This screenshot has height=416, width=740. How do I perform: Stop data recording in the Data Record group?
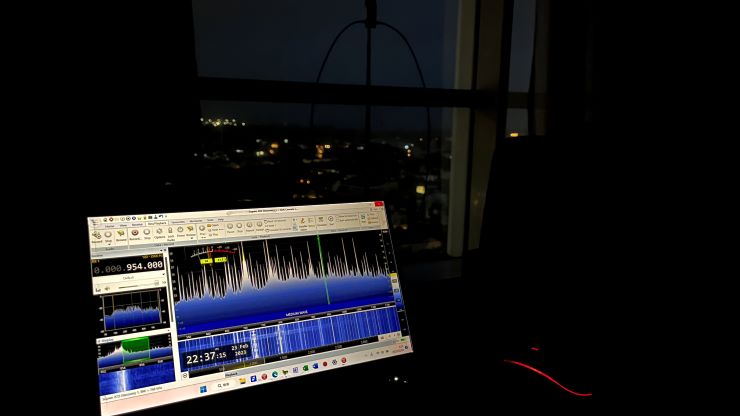tap(147, 232)
